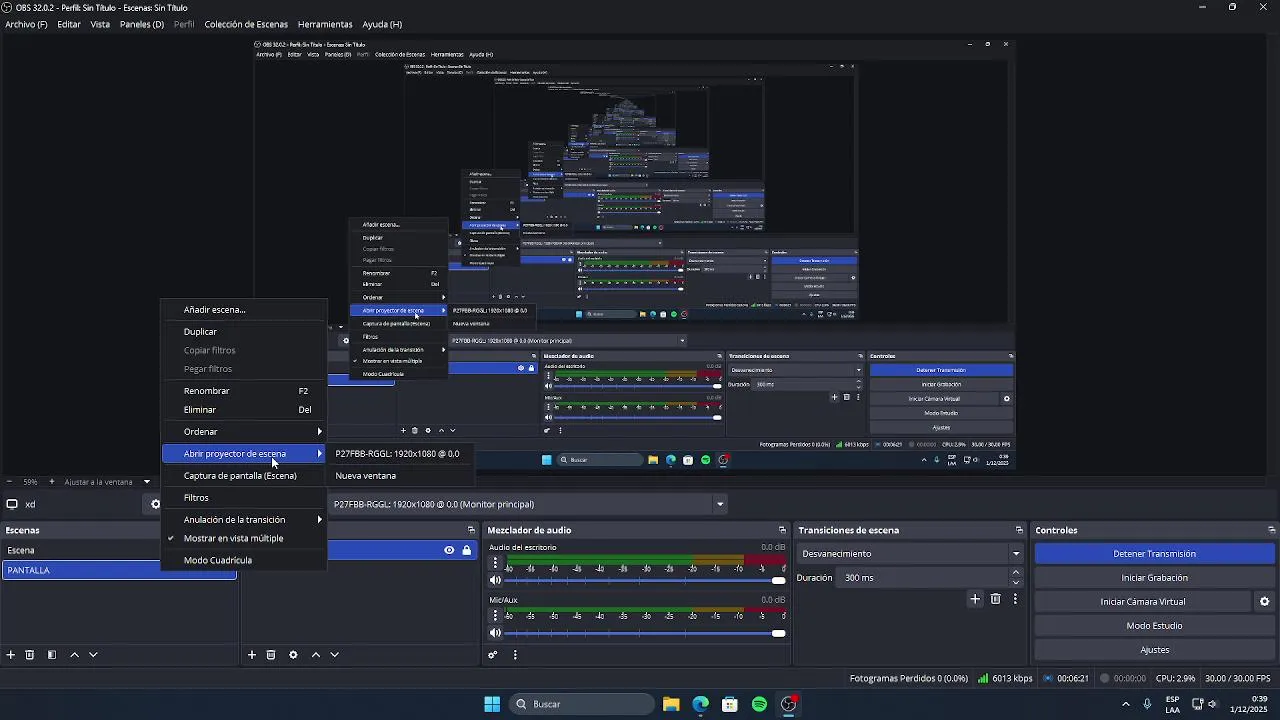Open audio mixer three-dot menu at panel bottom

click(515, 655)
